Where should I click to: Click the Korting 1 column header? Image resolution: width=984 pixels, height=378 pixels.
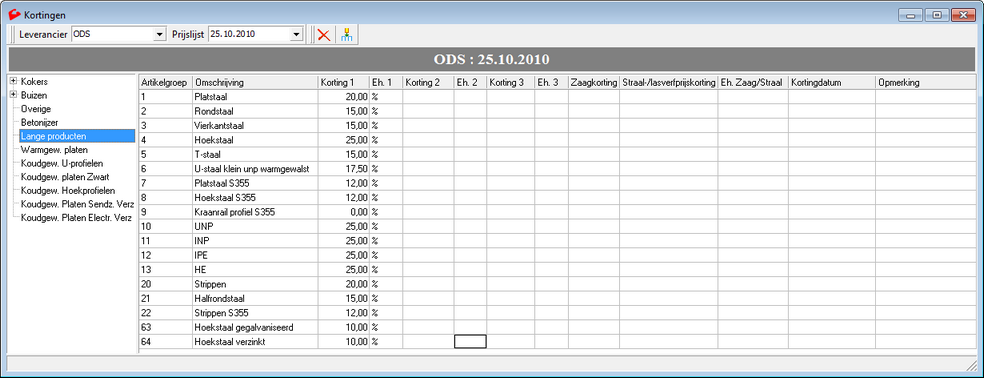click(343, 83)
